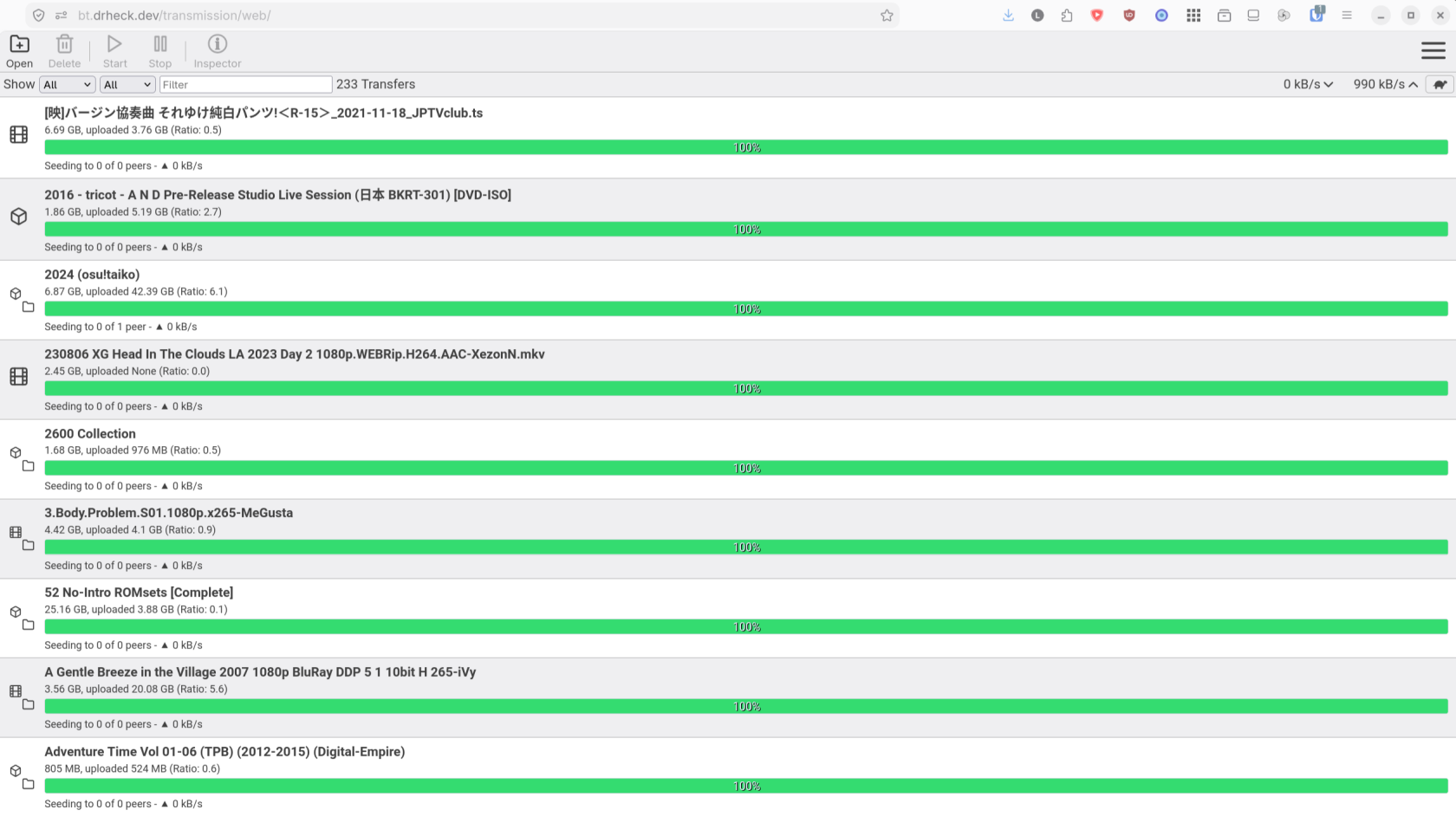Viewport: 1456px width, 816px height.
Task: Toggle the turtle alternative speed limits
Action: pos(1440,84)
